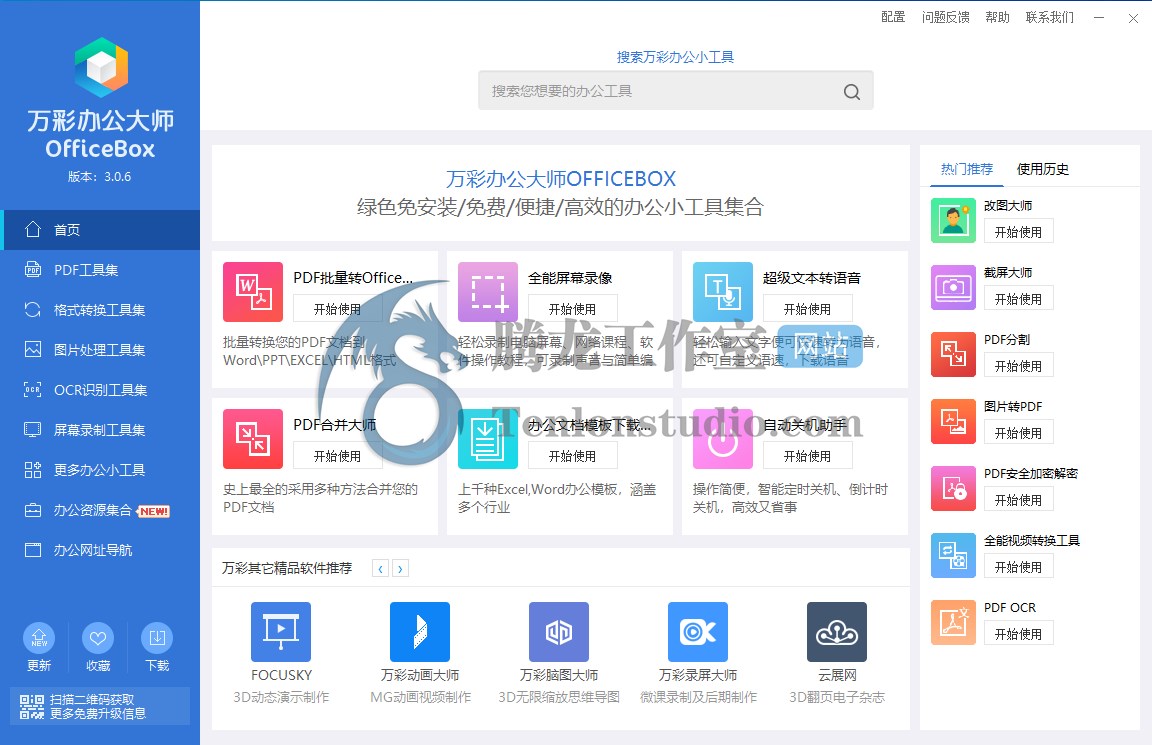
Task: Go to 首页 in the sidebar
Action: 100,230
